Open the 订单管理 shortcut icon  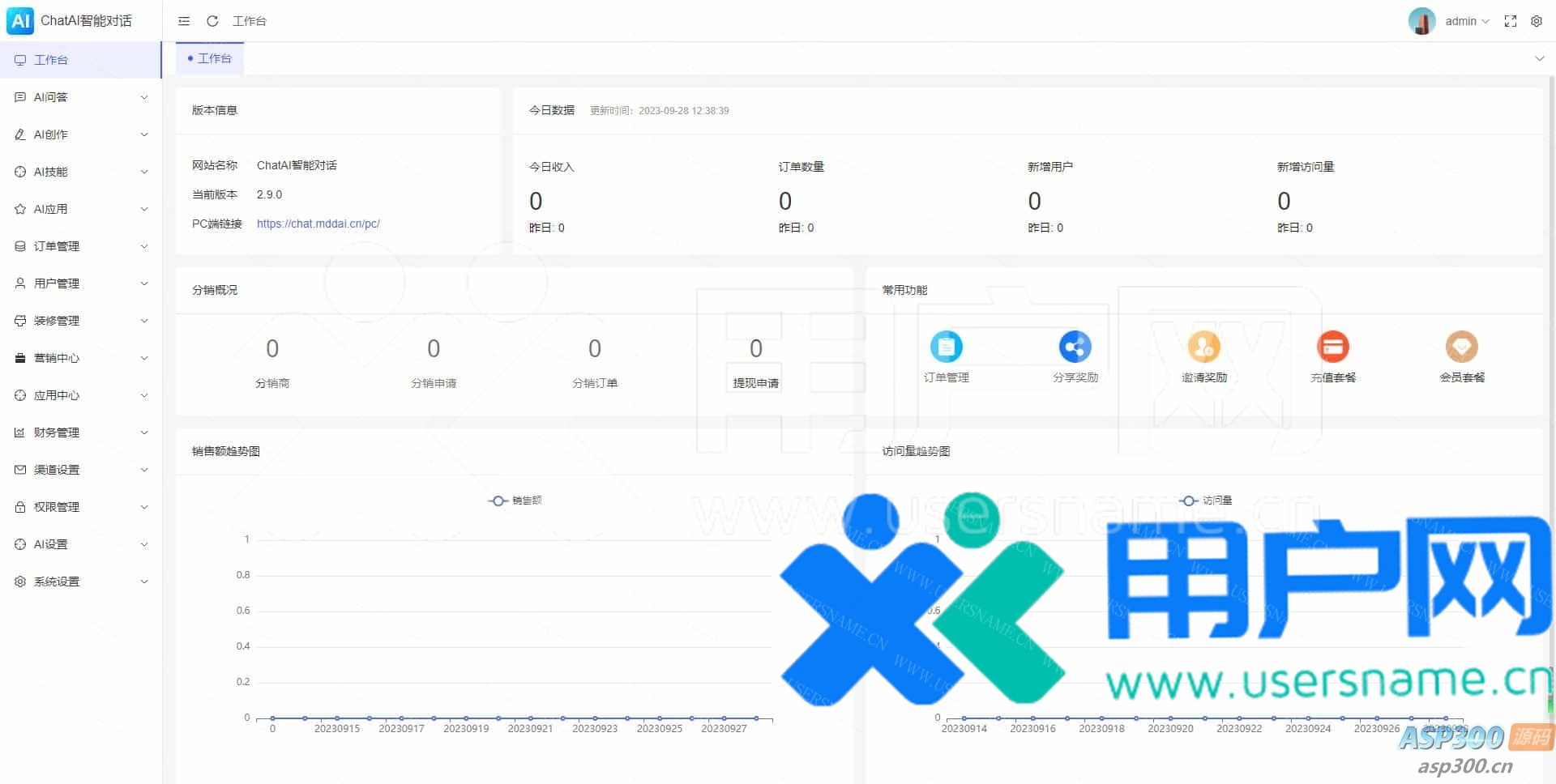coord(946,347)
